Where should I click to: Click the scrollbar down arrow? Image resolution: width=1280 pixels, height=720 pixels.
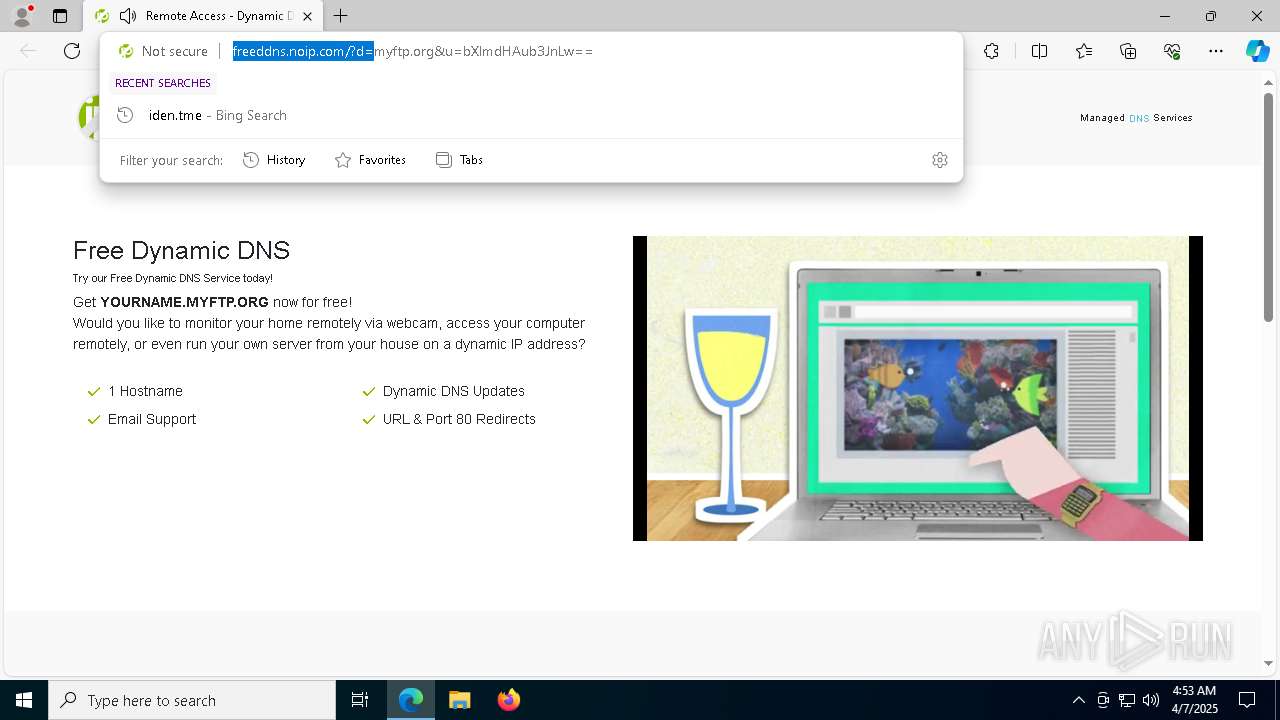click(x=1268, y=663)
